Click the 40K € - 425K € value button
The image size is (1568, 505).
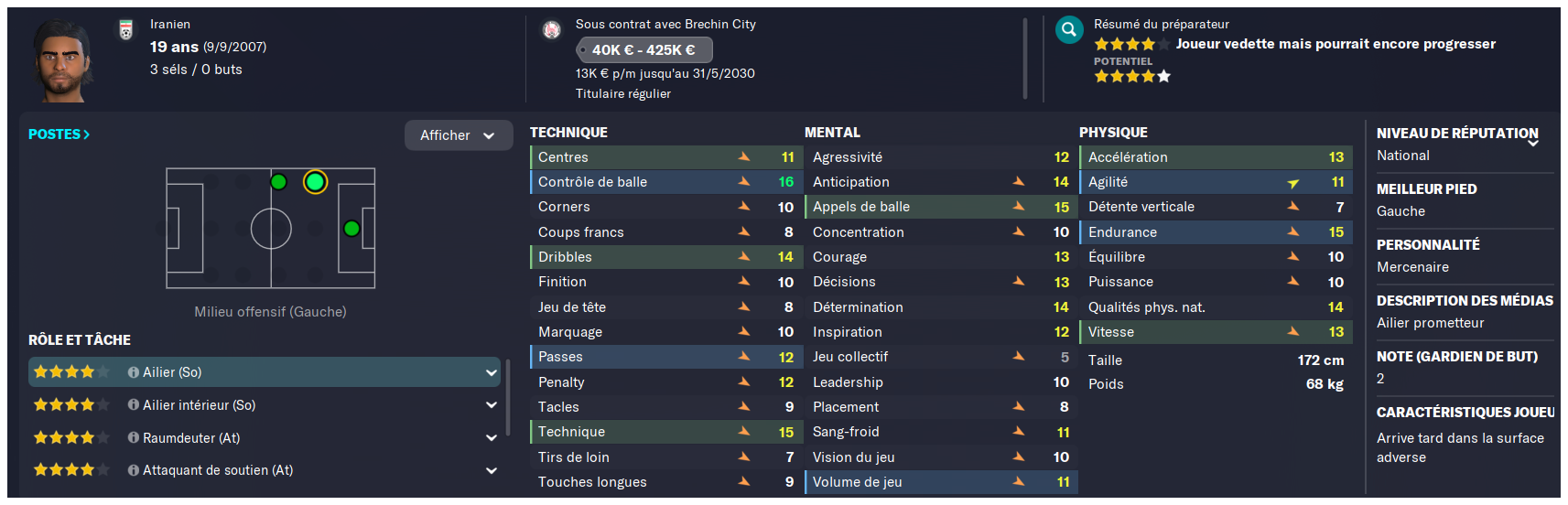643,50
